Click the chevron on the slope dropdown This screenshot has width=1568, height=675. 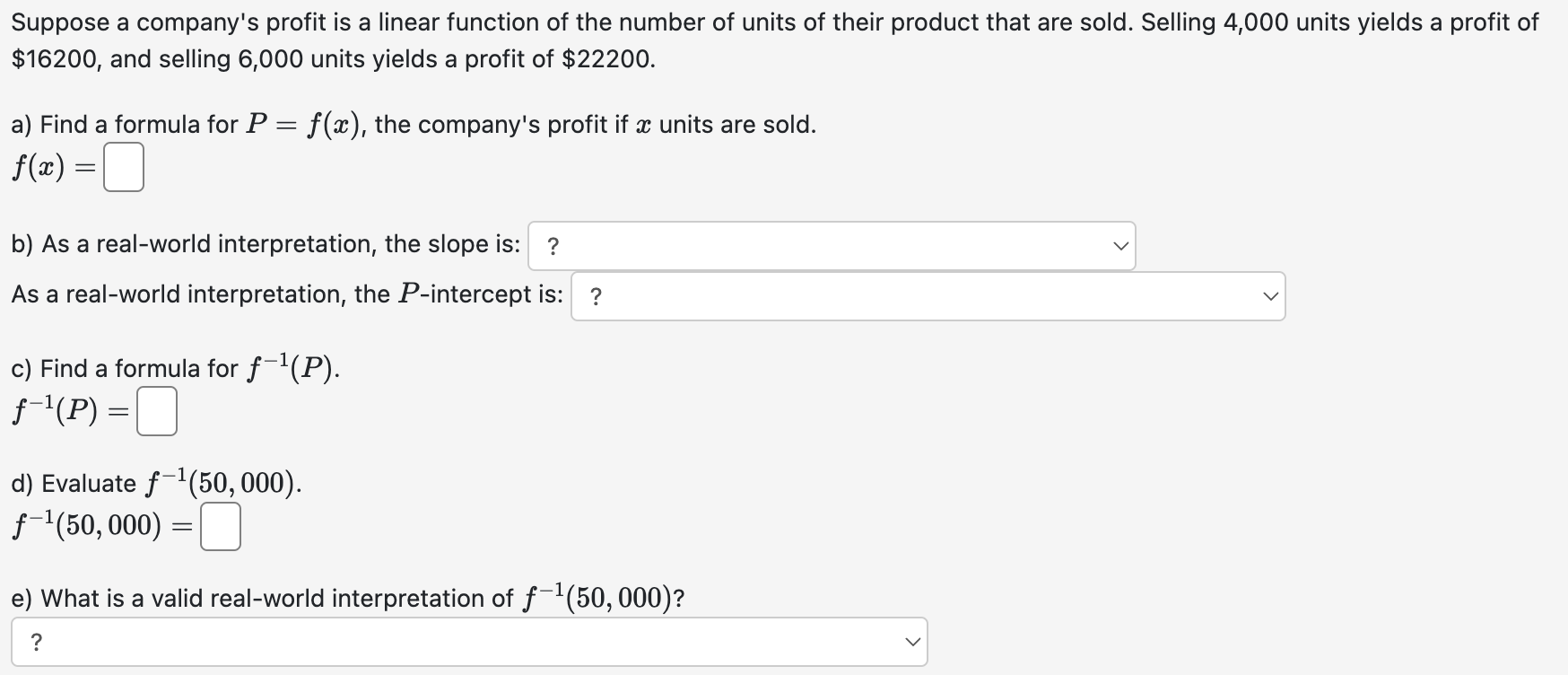coord(1119,244)
